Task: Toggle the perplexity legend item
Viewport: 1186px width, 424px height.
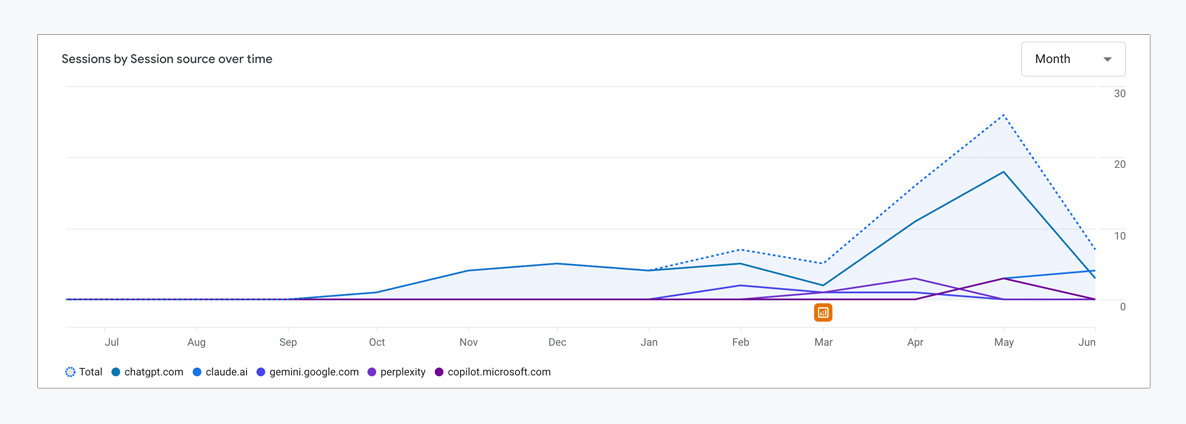Action: 396,372
